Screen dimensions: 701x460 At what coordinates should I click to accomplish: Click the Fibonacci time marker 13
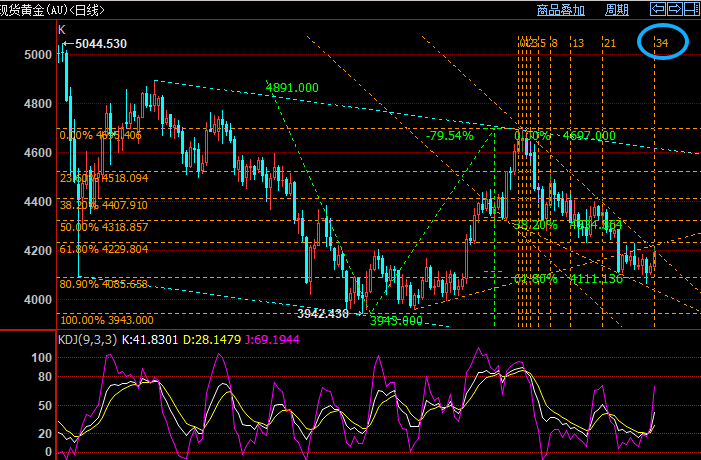click(578, 43)
